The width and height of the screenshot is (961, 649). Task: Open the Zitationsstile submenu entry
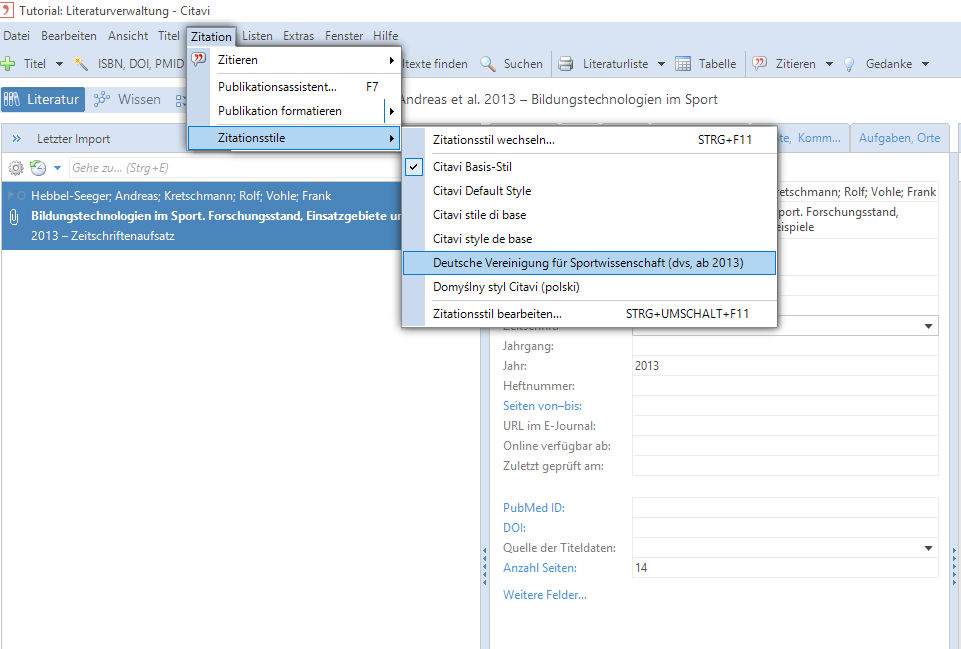click(294, 138)
